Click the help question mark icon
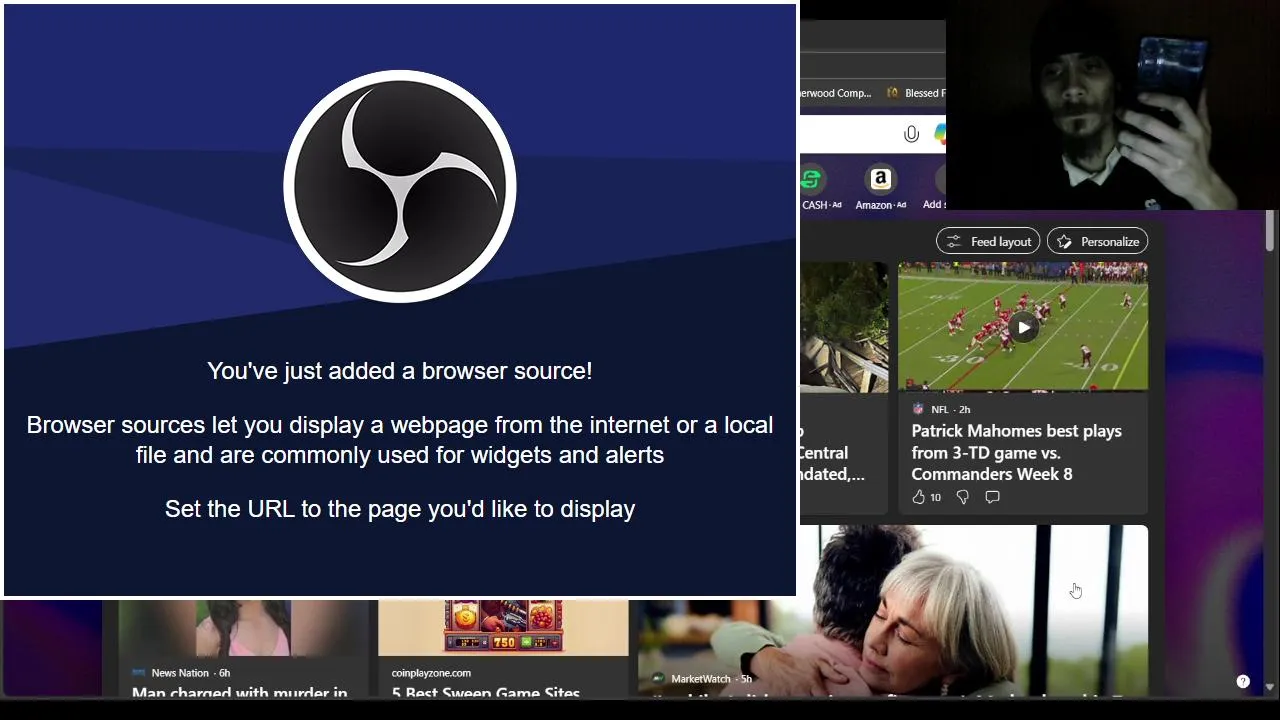Image resolution: width=1280 pixels, height=720 pixels. [x=1243, y=681]
